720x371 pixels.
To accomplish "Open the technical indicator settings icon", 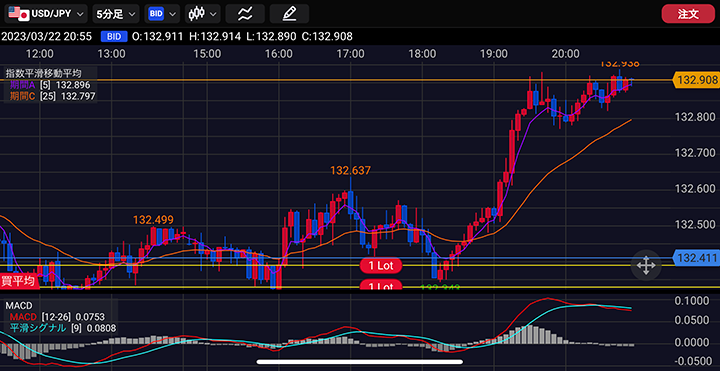I will pyautogui.click(x=245, y=14).
